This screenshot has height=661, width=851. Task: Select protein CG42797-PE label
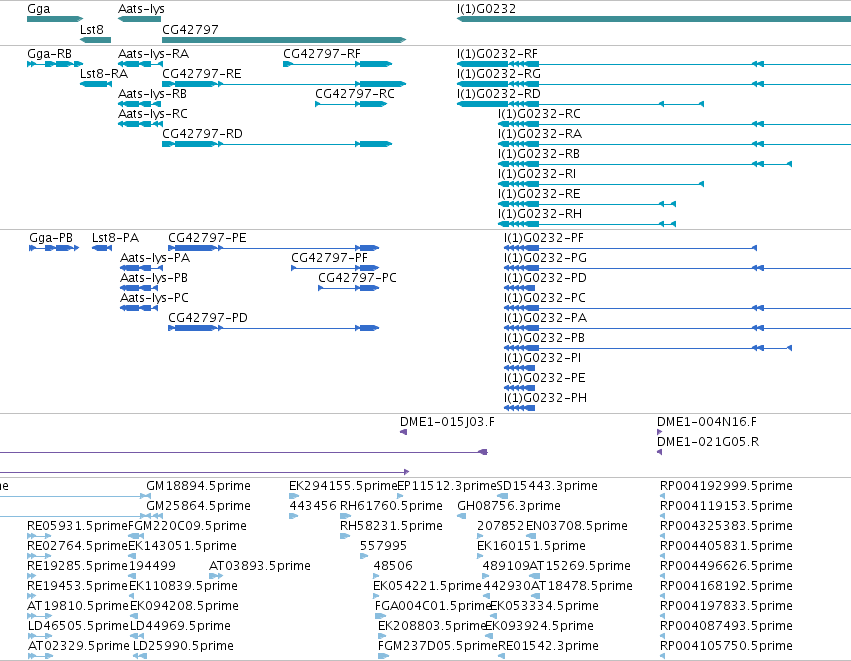[207, 238]
